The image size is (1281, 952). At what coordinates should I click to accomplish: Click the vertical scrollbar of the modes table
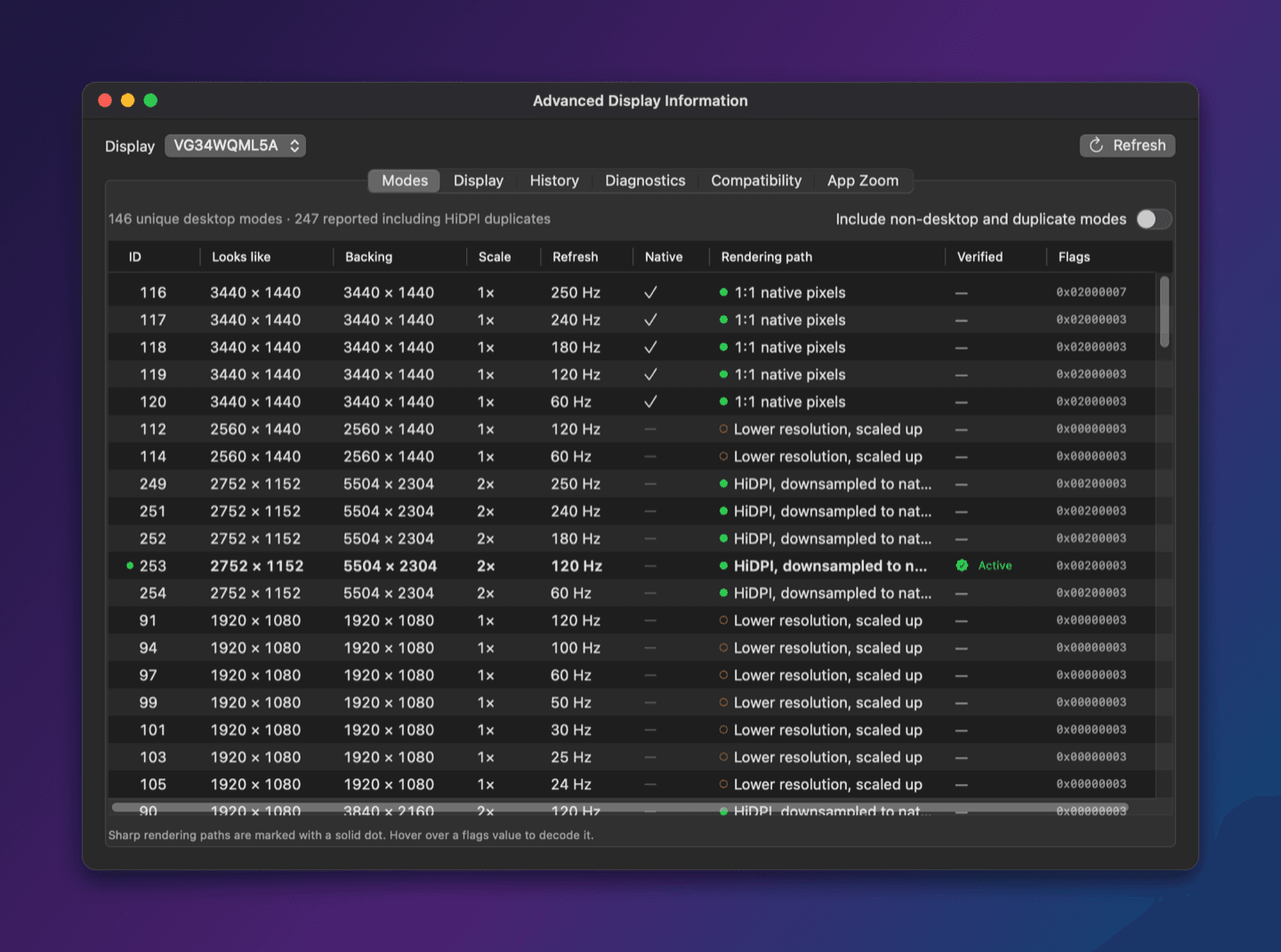coord(1164,311)
